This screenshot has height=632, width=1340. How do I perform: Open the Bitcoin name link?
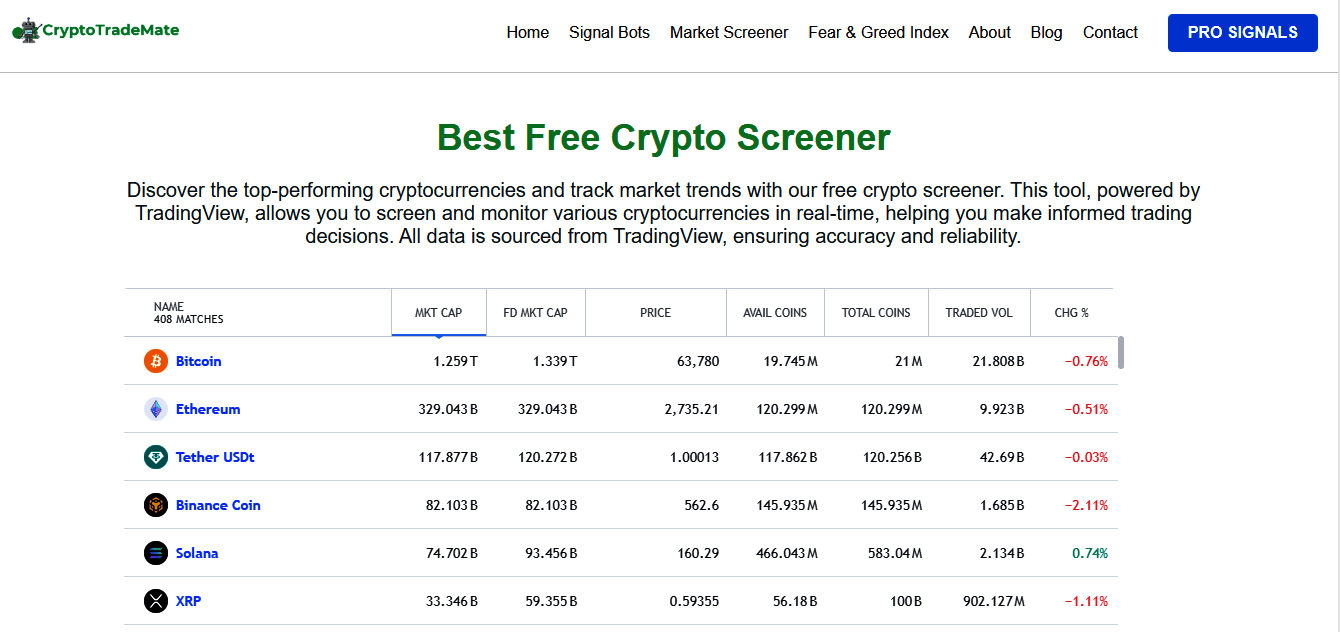click(198, 361)
